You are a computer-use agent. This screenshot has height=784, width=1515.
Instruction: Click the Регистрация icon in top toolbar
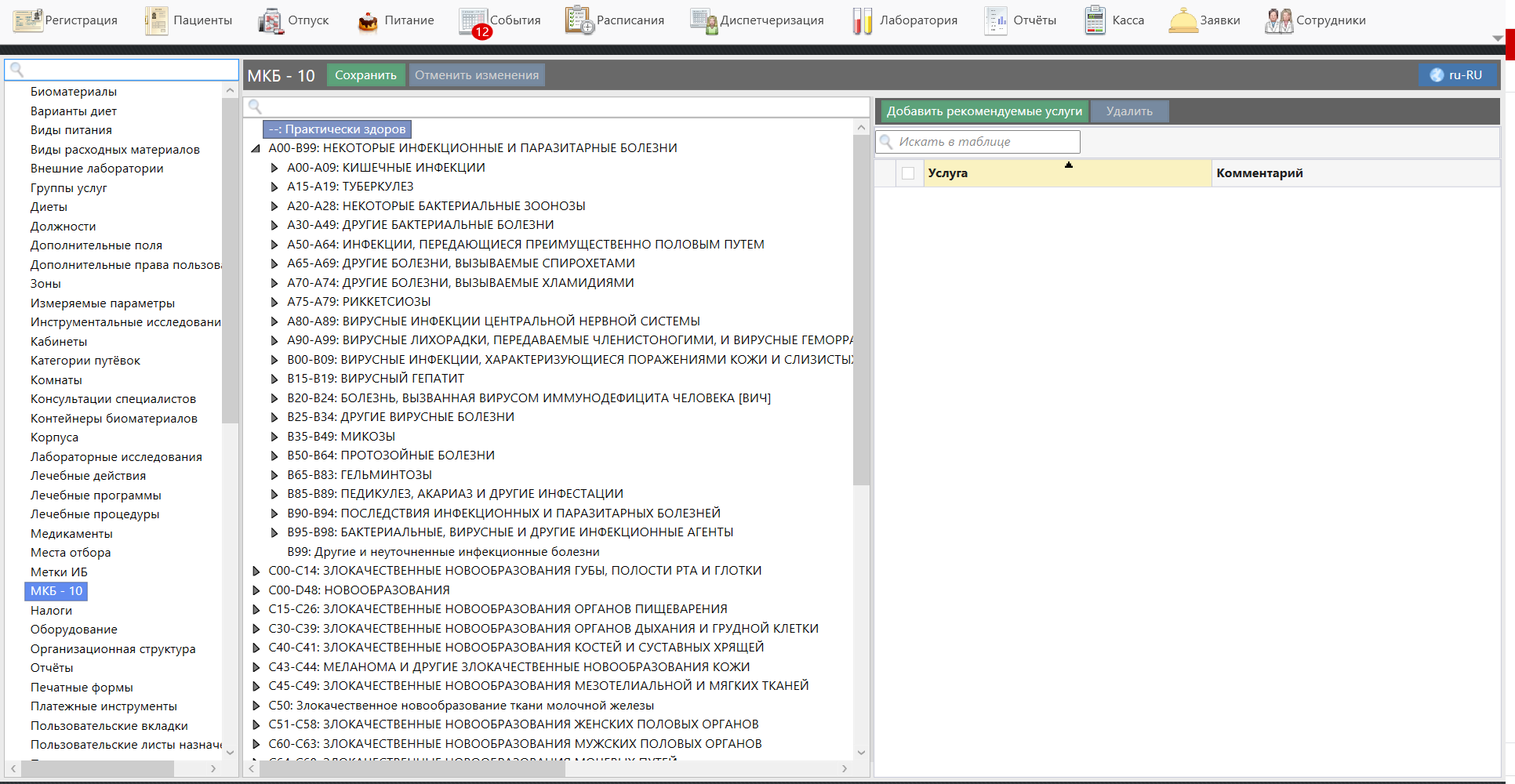click(27, 20)
